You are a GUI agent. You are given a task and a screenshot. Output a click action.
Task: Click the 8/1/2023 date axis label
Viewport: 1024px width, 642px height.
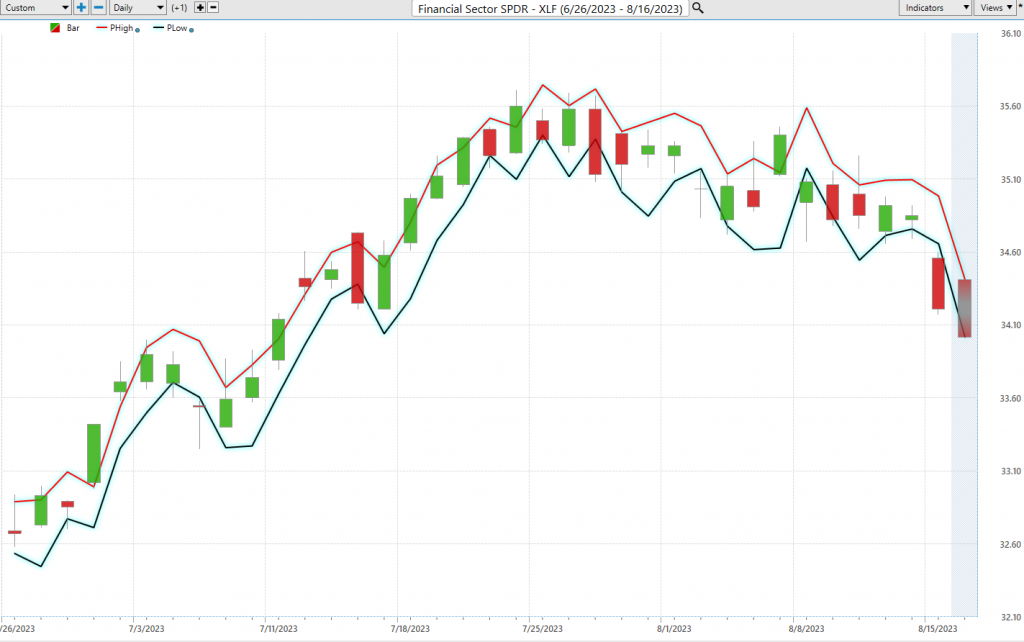(674, 629)
